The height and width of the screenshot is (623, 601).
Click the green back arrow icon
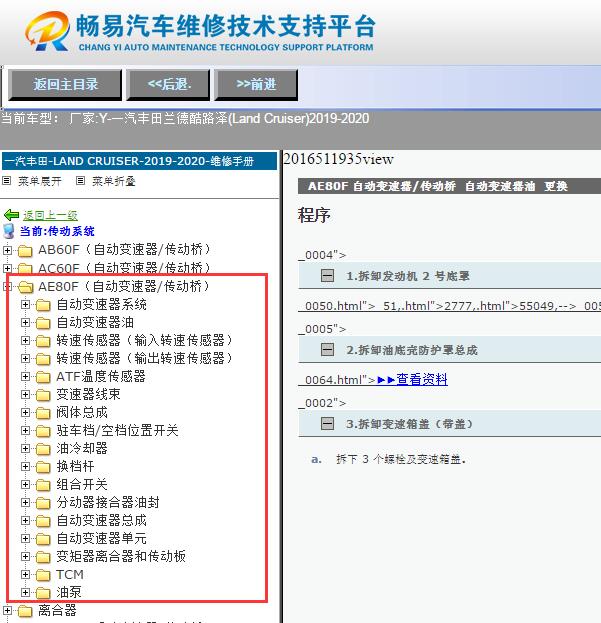(x=11, y=215)
